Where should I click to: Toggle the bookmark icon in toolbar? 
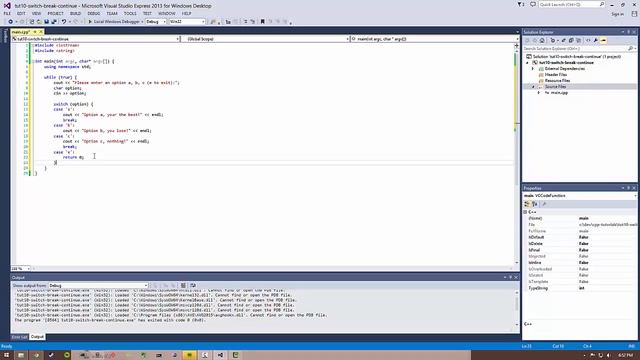point(262,22)
